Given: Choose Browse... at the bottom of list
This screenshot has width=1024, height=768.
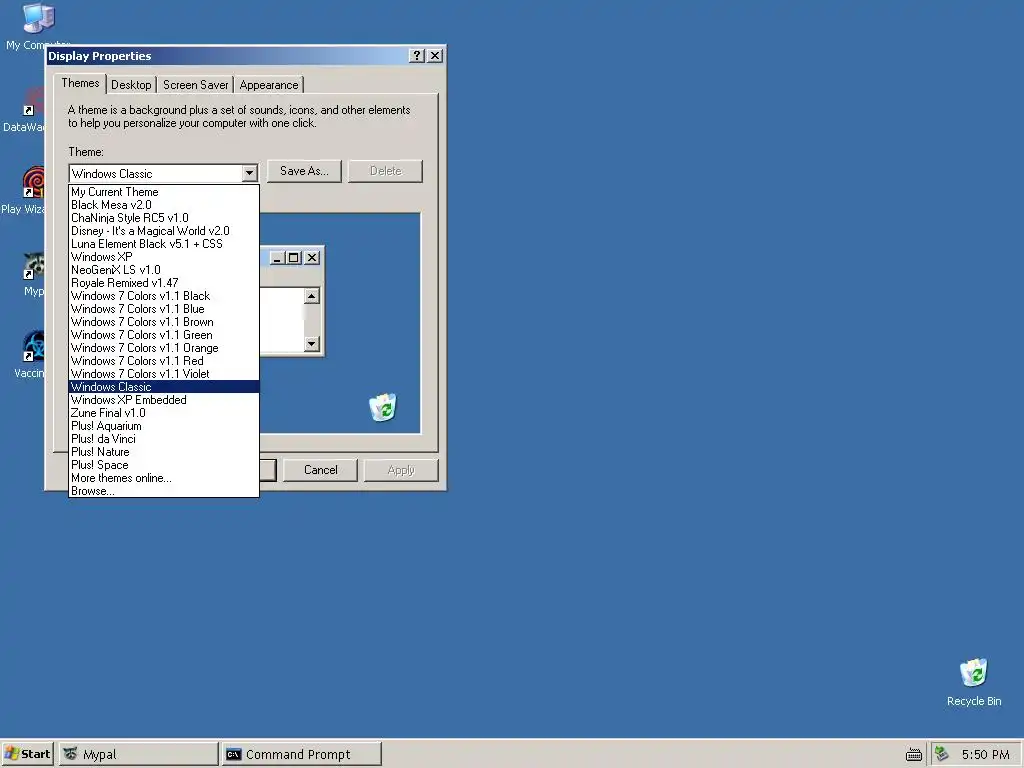Looking at the screenshot, I should (x=164, y=490).
